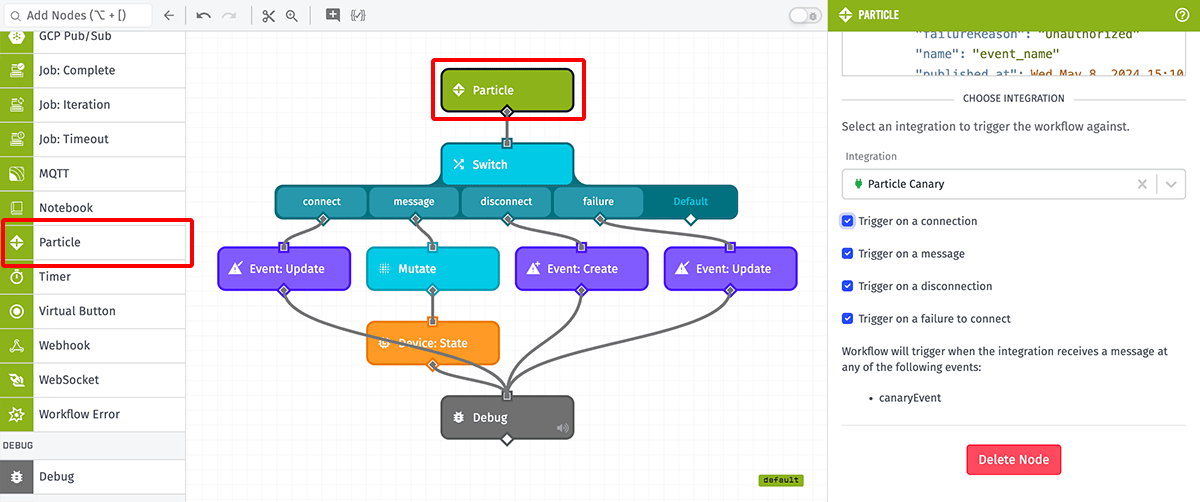Select the Event: Create node
The height and width of the screenshot is (502, 1200).
(x=581, y=269)
